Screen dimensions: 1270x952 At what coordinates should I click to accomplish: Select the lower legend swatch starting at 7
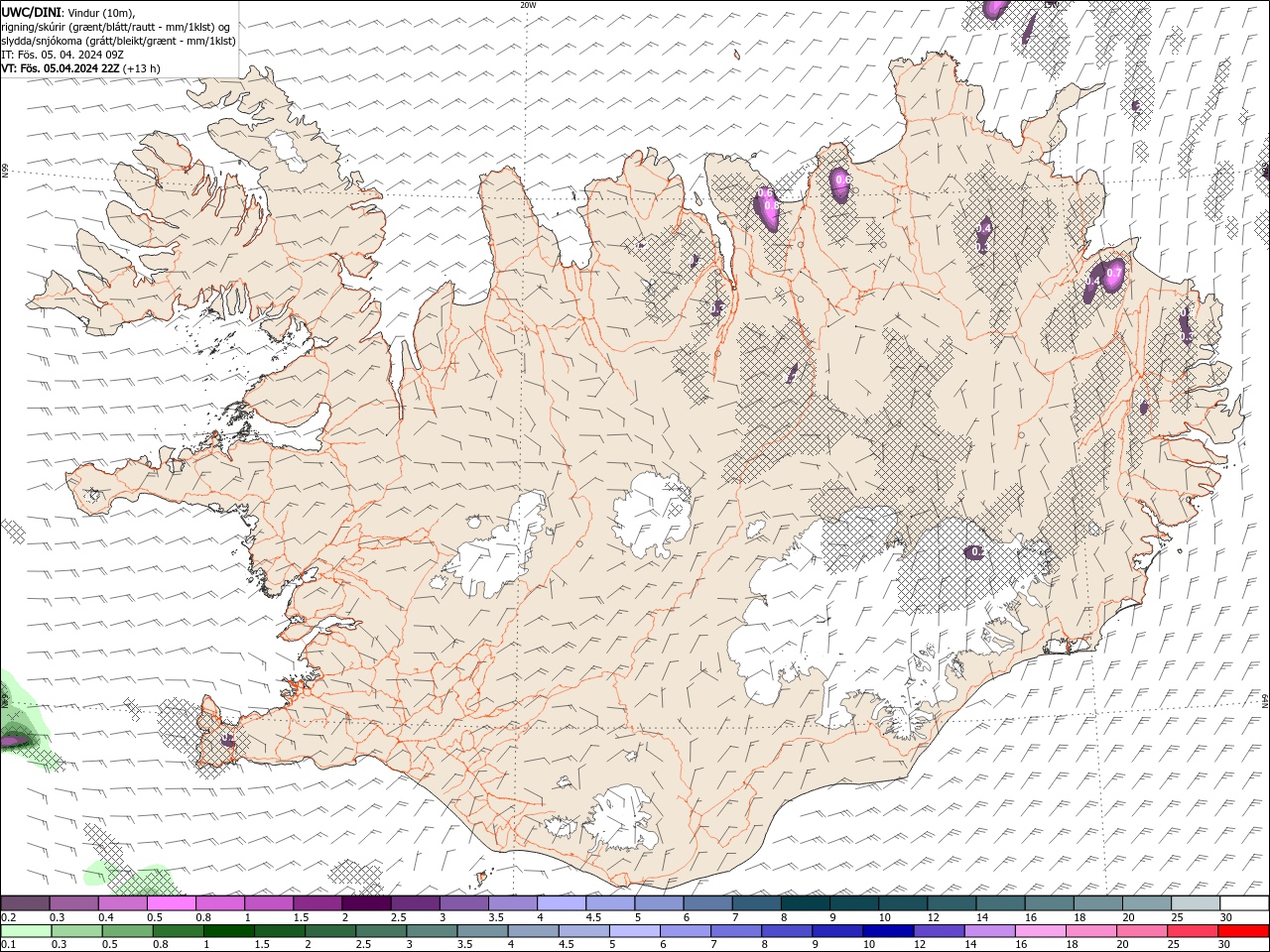coord(735,931)
